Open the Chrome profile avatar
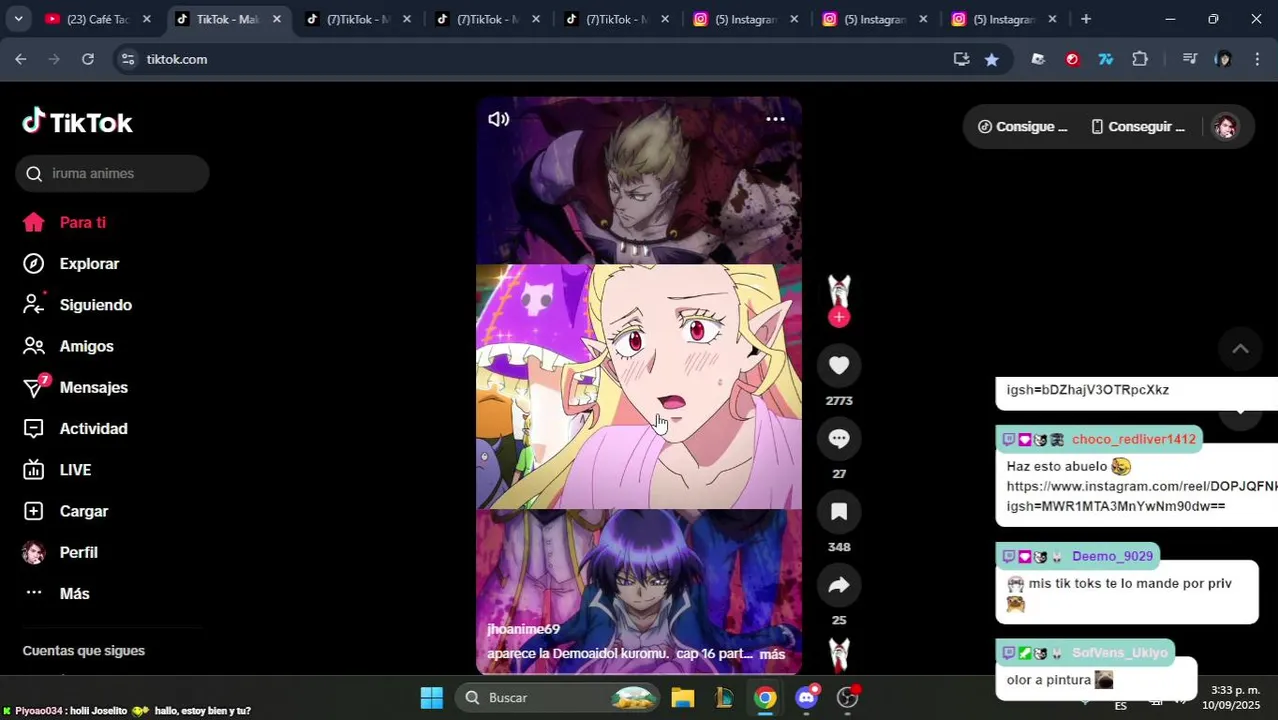The width and height of the screenshot is (1278, 720). coord(1223,59)
